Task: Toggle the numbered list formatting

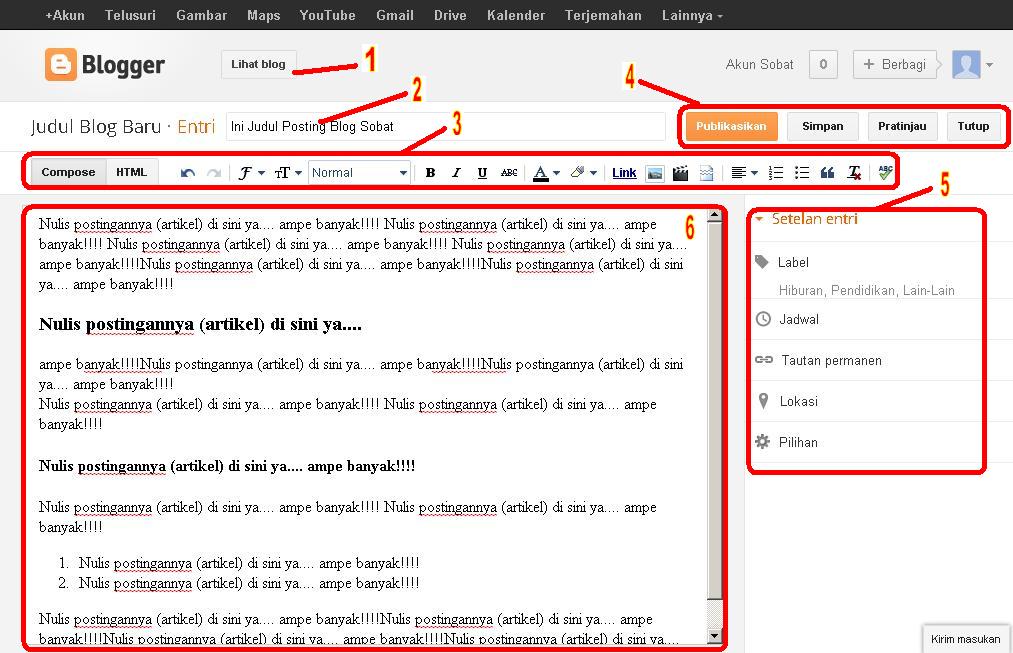Action: coord(776,172)
